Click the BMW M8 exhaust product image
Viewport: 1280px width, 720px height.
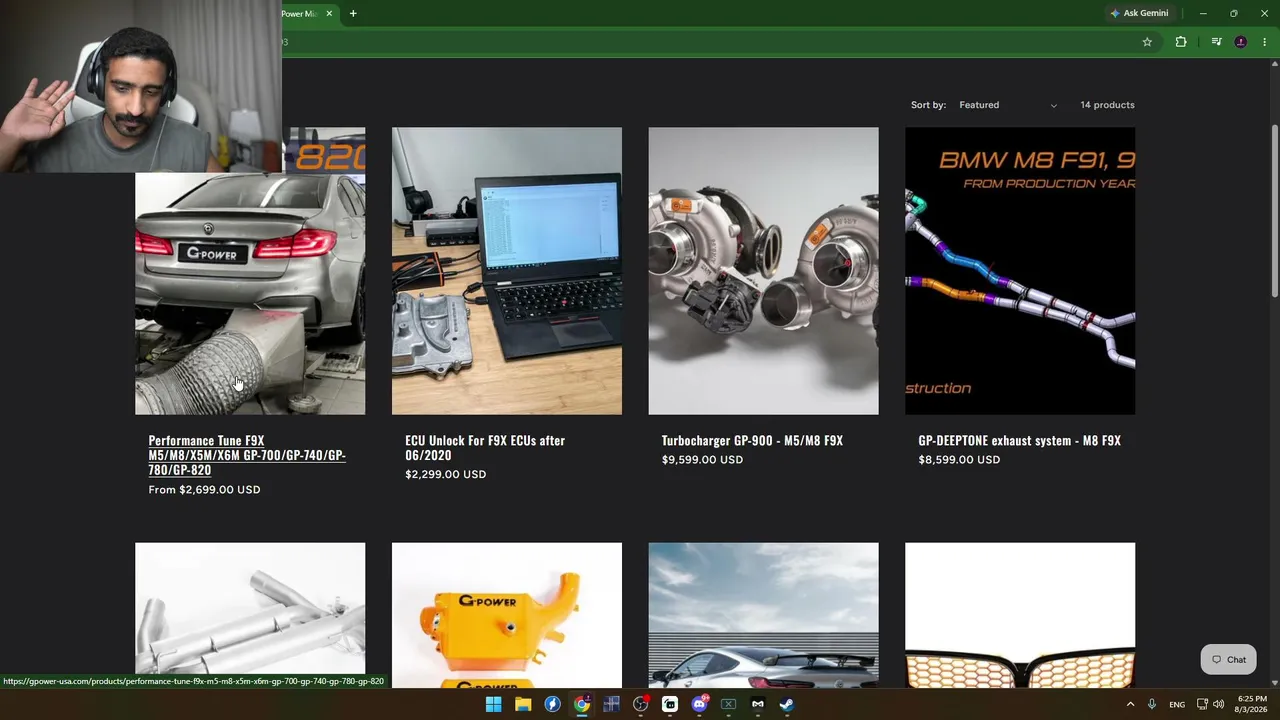pos(1020,271)
